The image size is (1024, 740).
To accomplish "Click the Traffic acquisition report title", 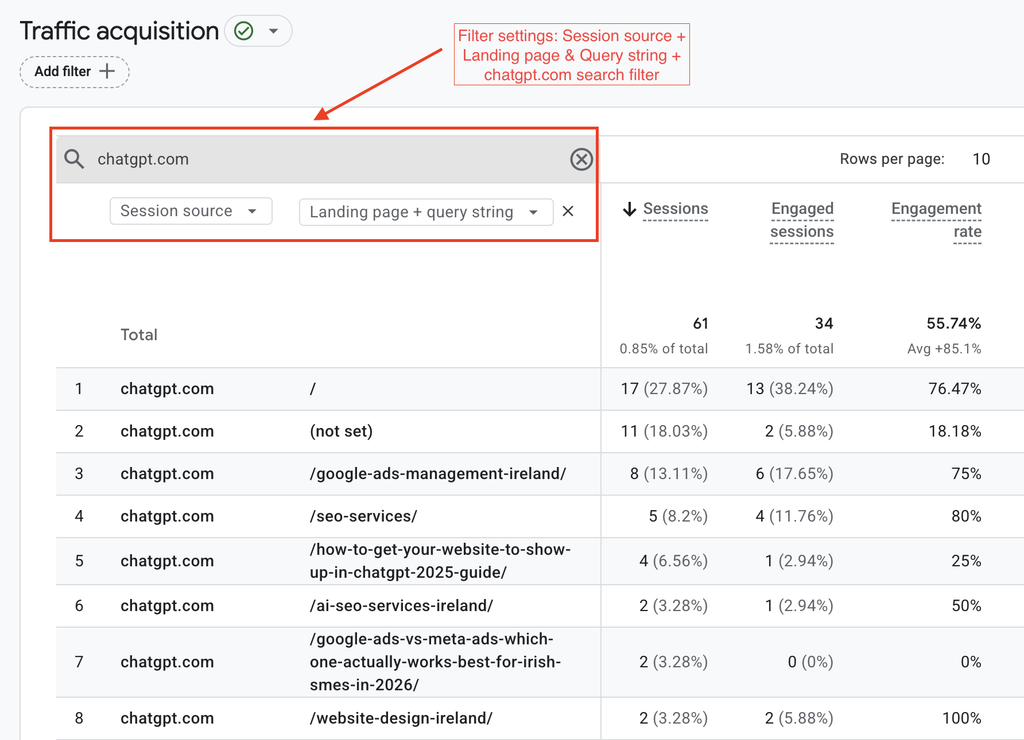I will point(119,31).
